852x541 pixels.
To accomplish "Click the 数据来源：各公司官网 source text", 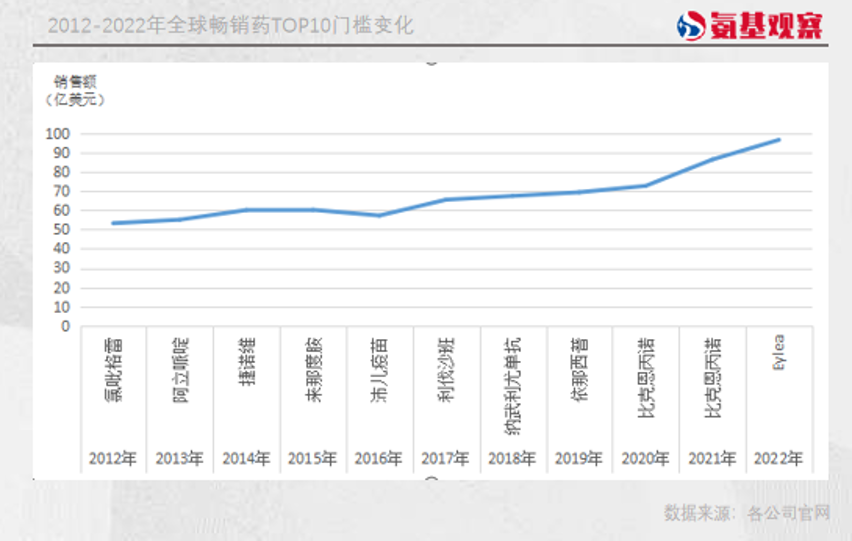I will [x=747, y=513].
